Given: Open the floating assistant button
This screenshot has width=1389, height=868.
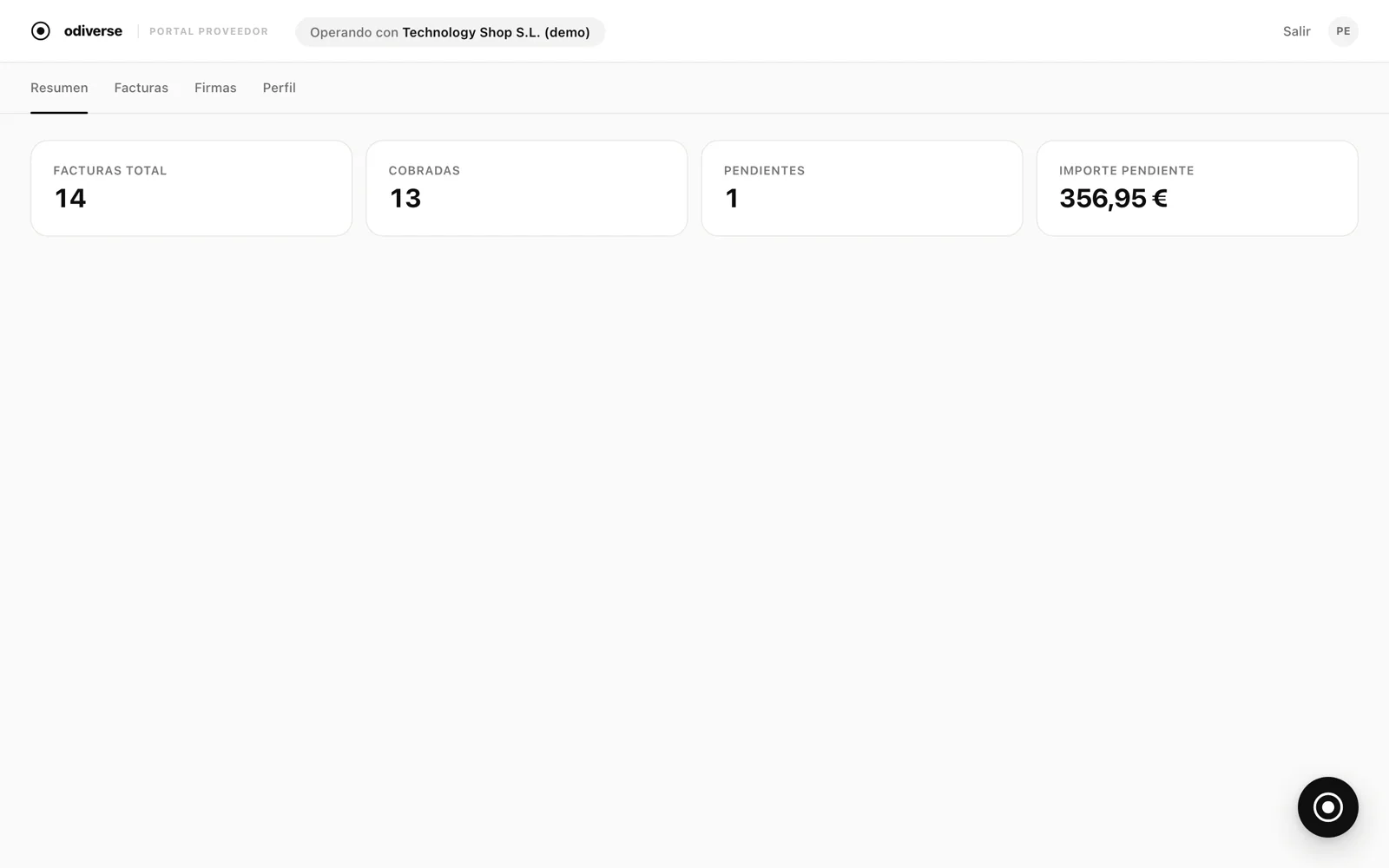Looking at the screenshot, I should tap(1327, 807).
